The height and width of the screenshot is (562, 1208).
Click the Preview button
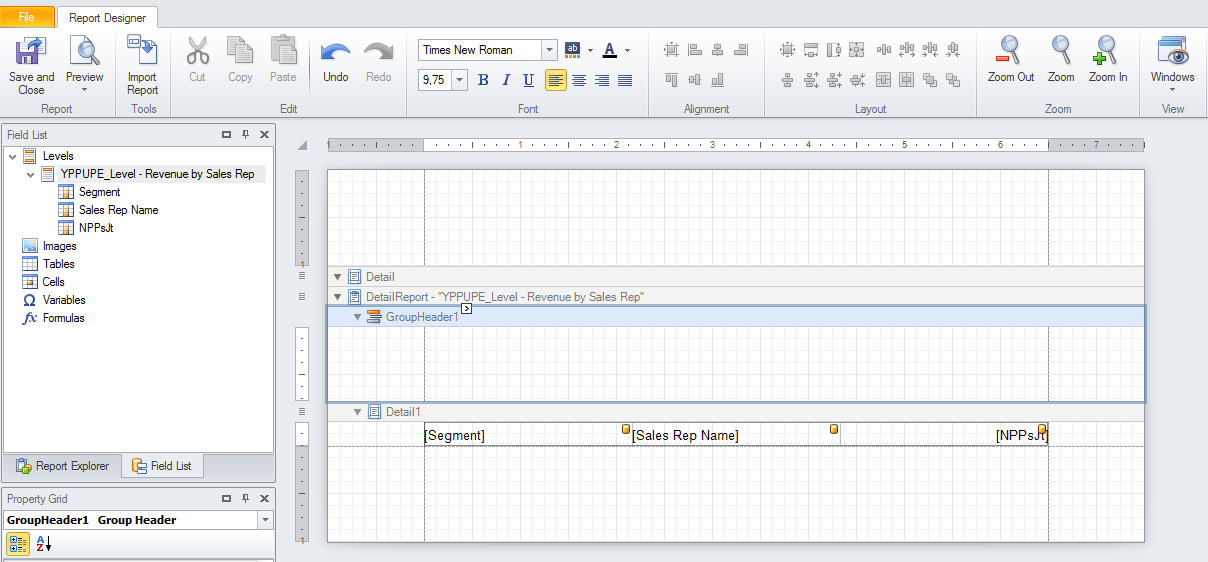(x=85, y=52)
